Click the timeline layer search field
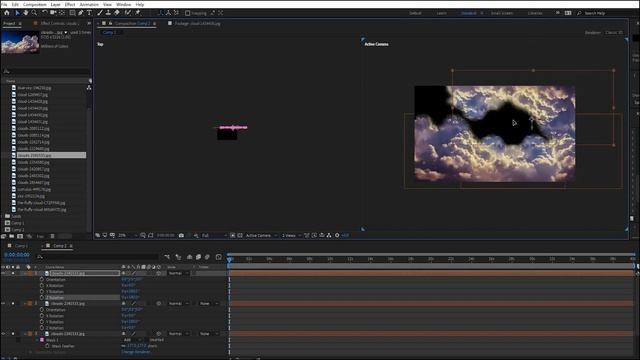Viewport: 640px width, 360px height. click(98, 257)
